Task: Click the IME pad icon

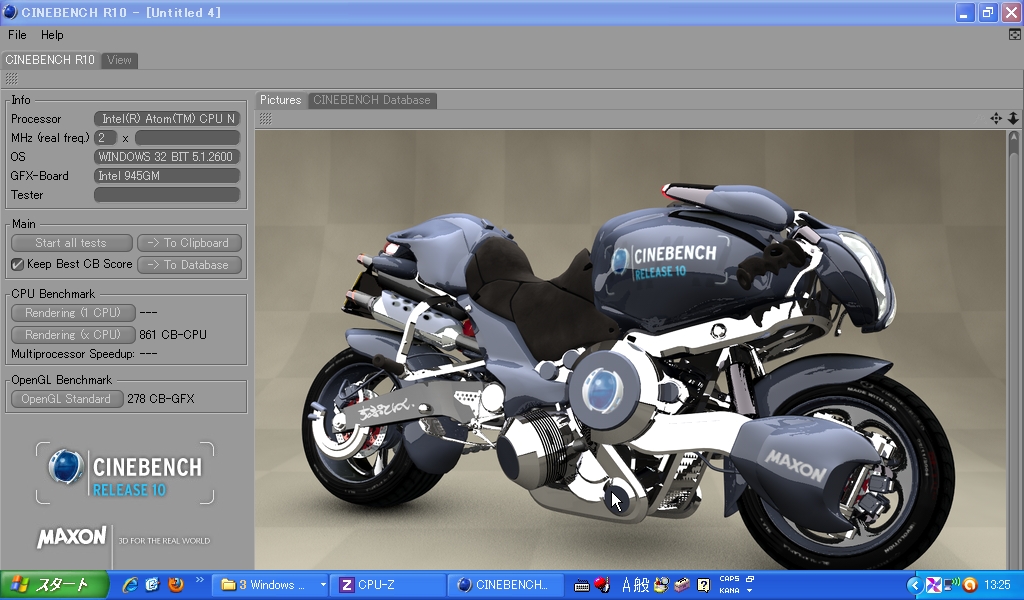Action: [662, 585]
